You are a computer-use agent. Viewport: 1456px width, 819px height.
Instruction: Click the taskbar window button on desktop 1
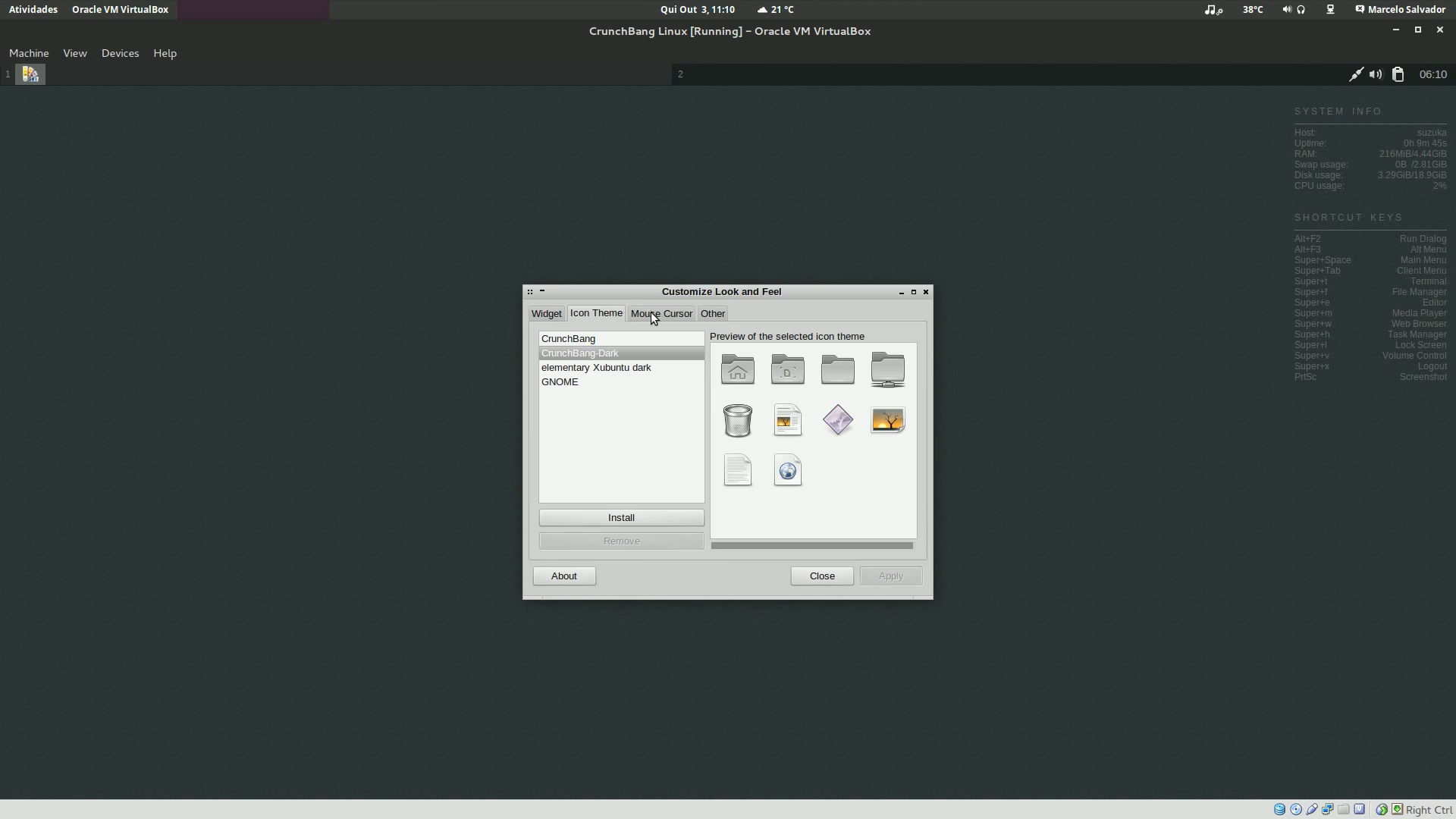(x=30, y=74)
